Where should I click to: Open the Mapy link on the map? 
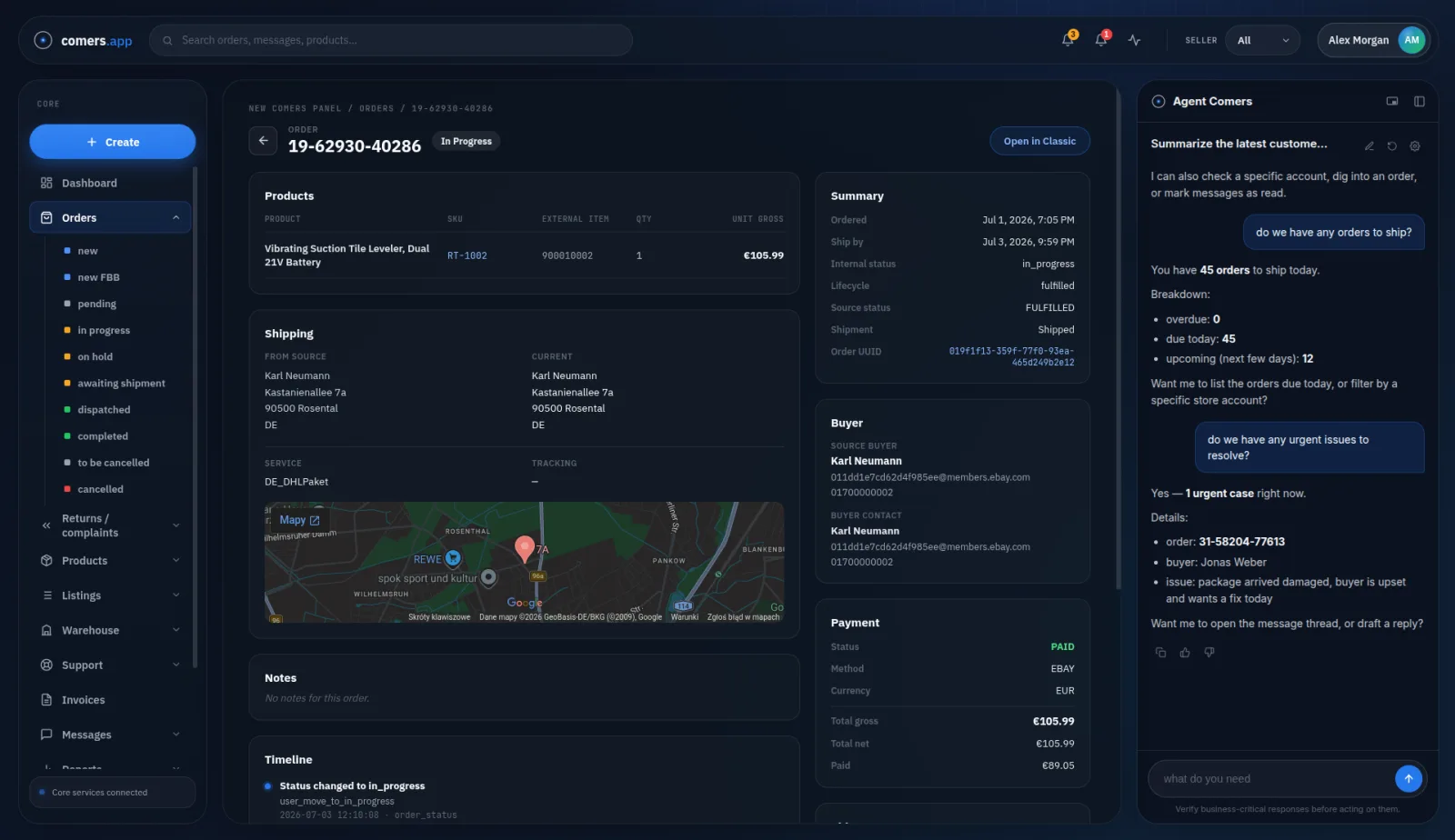click(x=299, y=520)
